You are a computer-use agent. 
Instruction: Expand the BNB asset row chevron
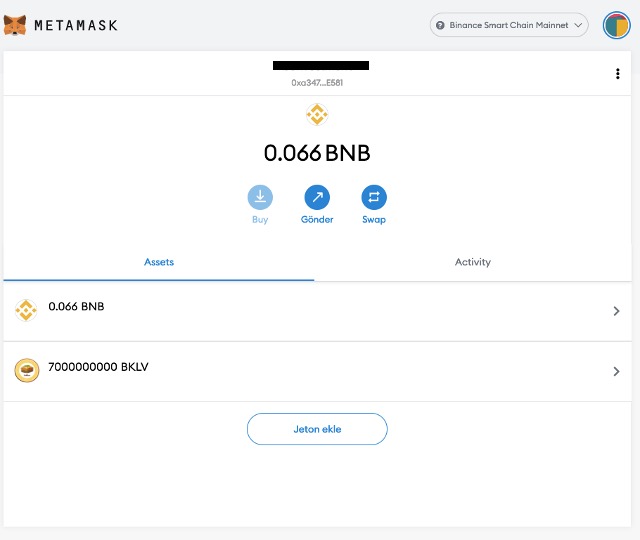[x=616, y=311]
